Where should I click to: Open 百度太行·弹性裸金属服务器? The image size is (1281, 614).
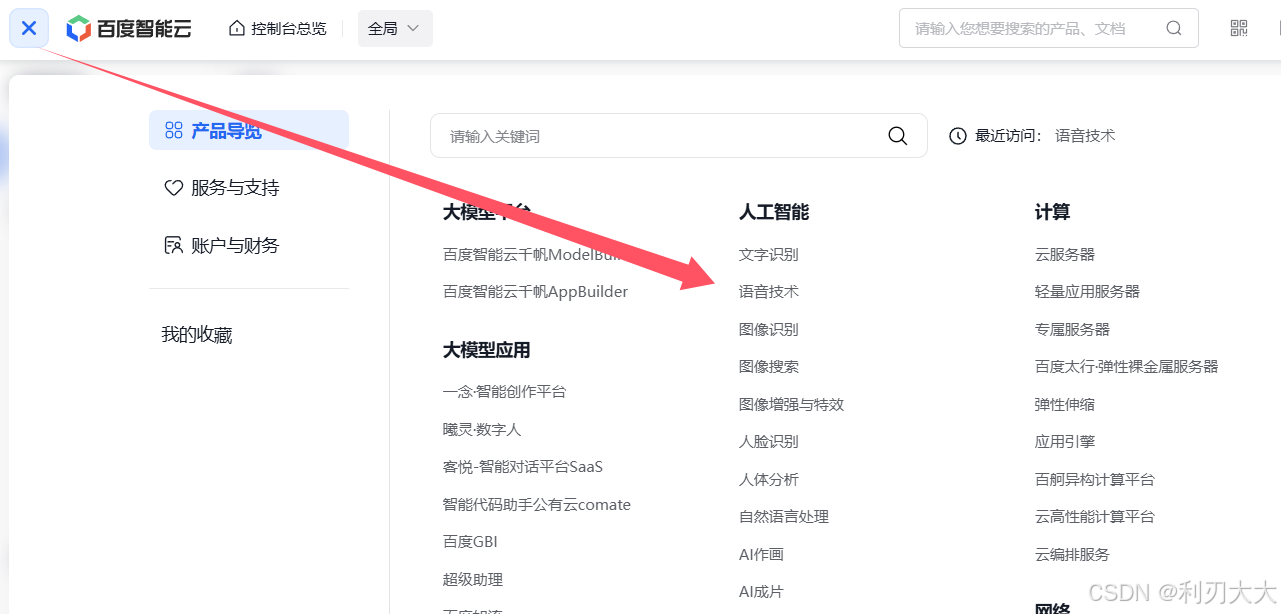click(x=1127, y=367)
